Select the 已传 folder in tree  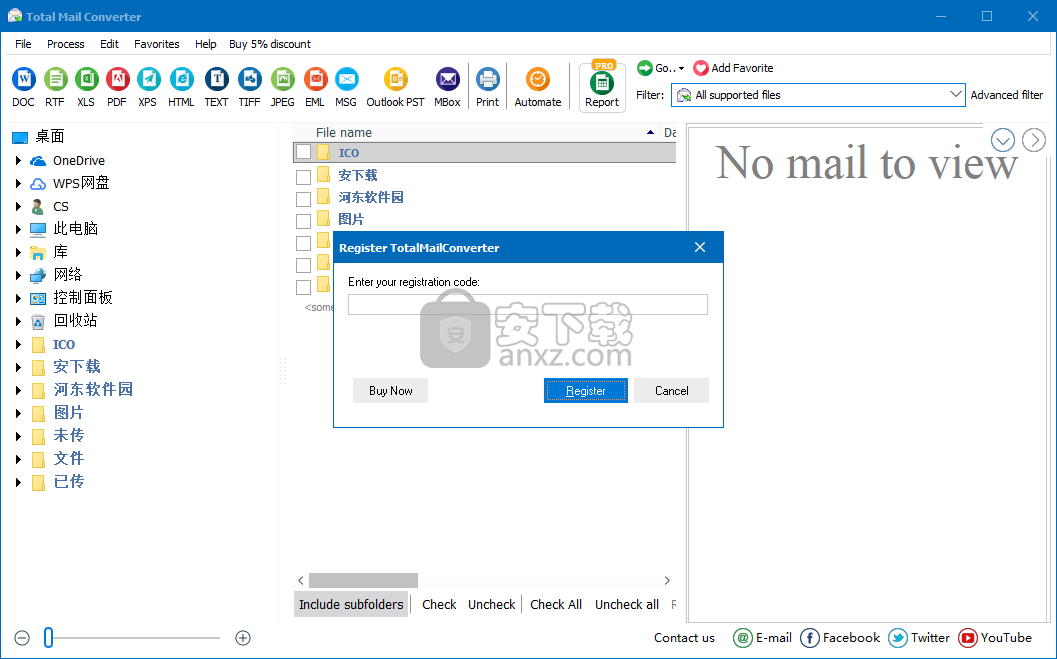(69, 481)
